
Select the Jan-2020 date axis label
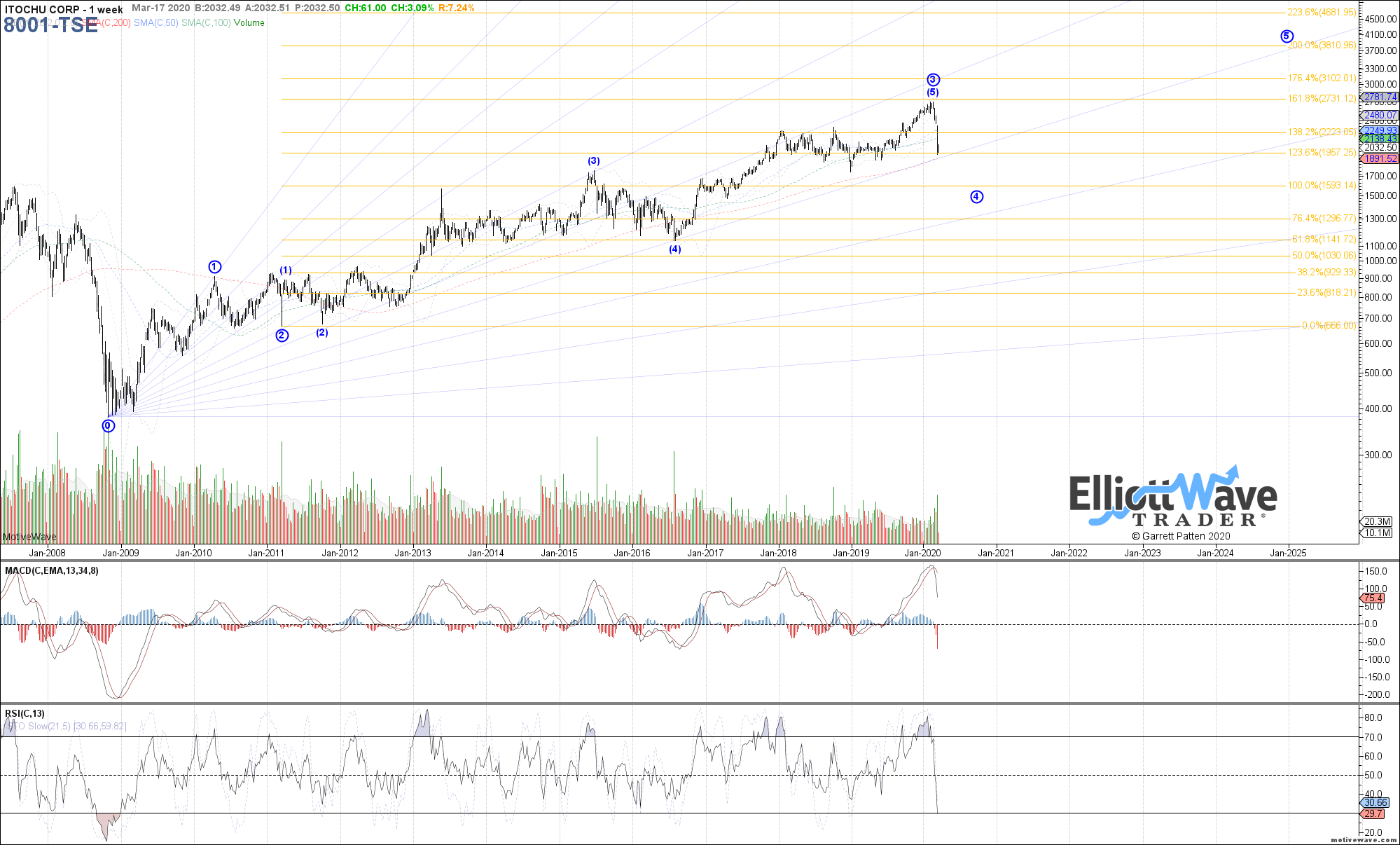click(922, 553)
